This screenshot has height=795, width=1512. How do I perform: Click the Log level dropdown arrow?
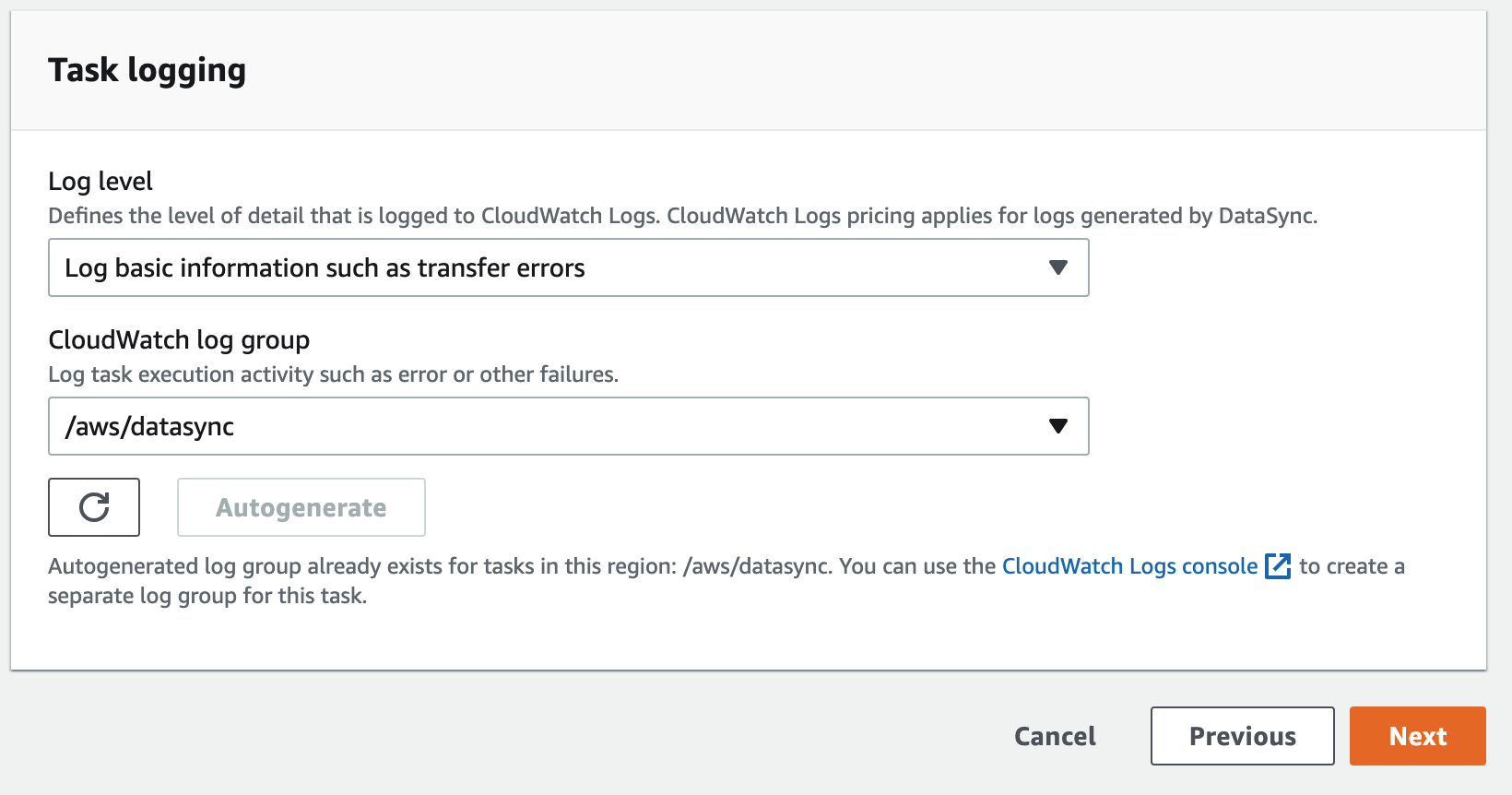[x=1057, y=267]
